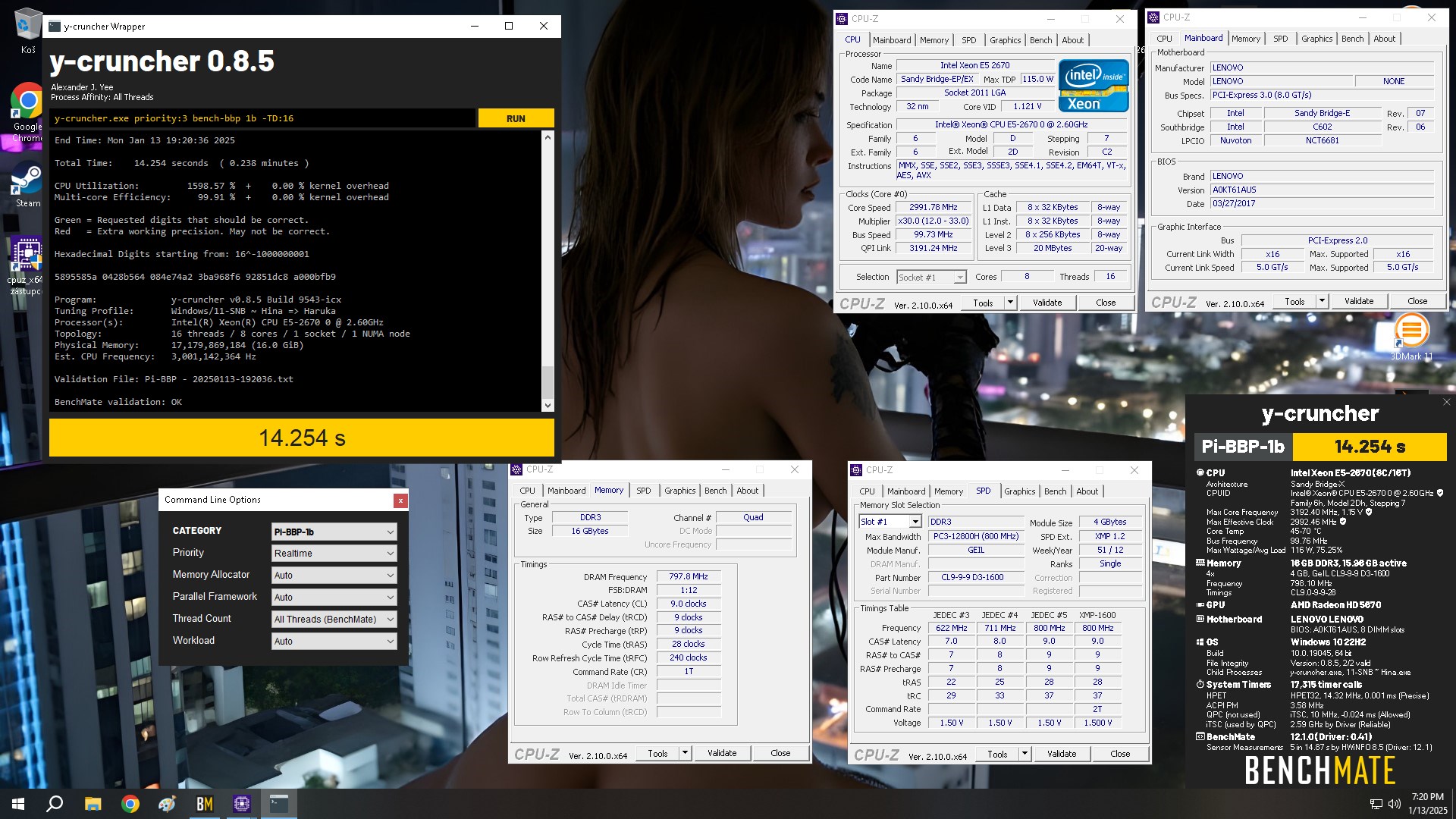Screen dimensions: 1456x819
Task: Click Tools button in CPU-Z CPU window
Action: click(983, 303)
